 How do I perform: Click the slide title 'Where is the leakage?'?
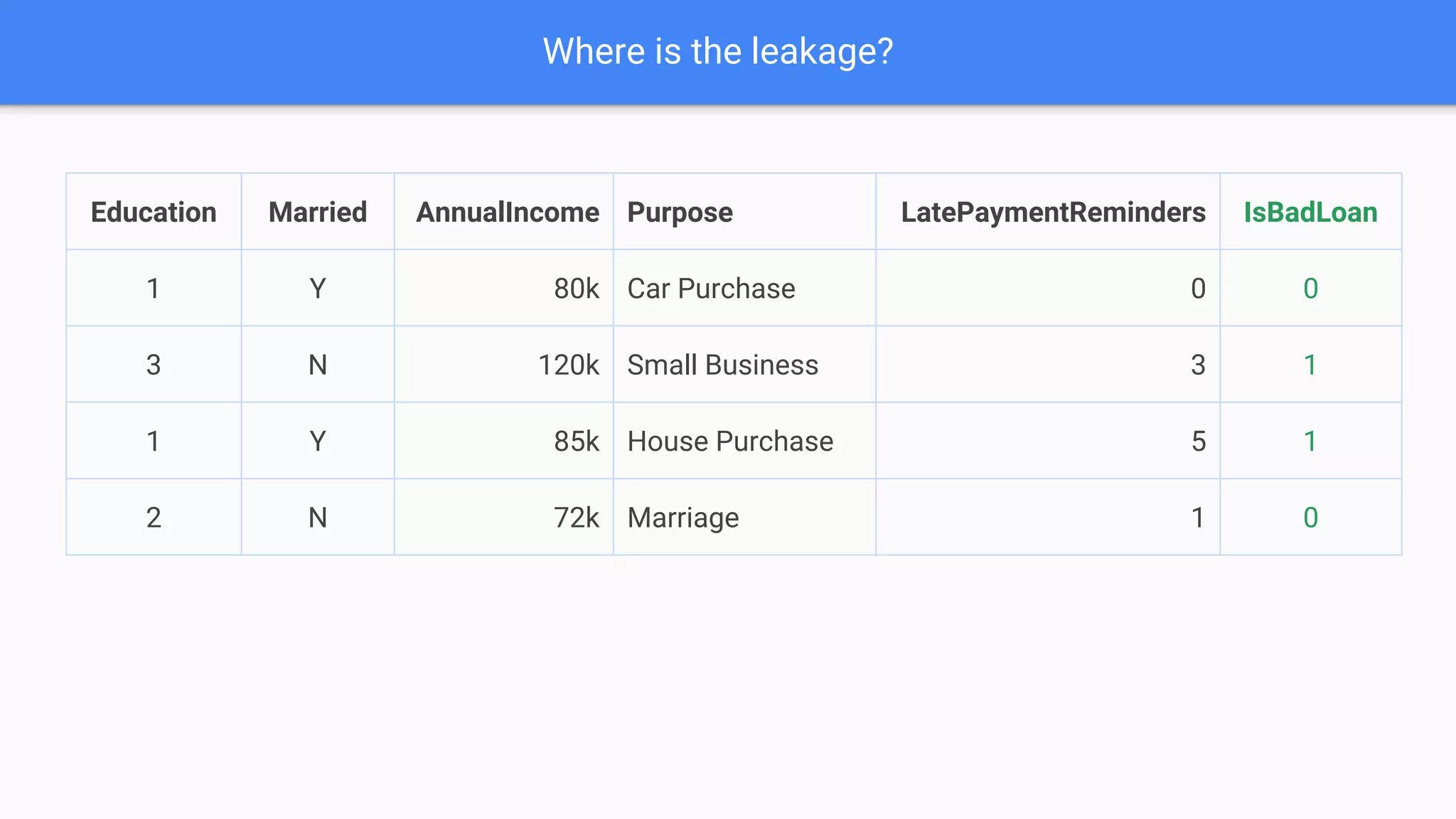[x=718, y=52]
